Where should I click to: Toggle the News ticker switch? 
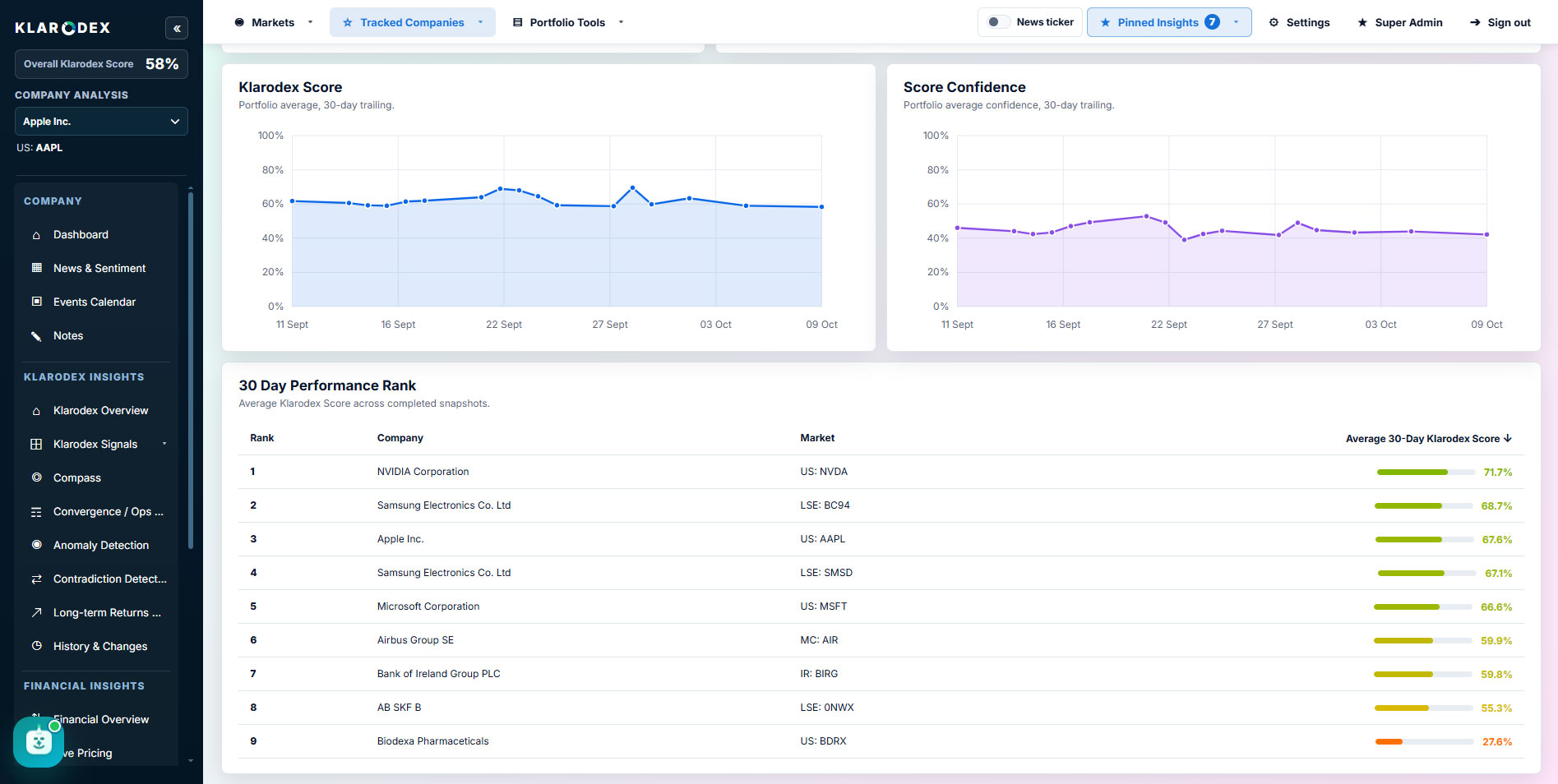point(998,22)
